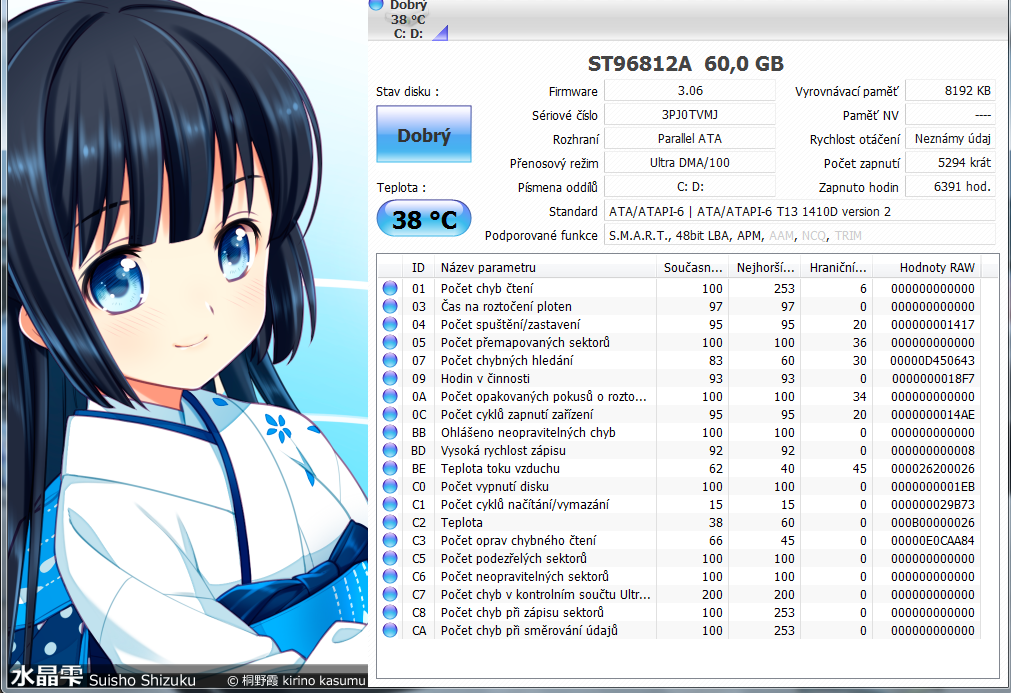1011x693 pixels.
Task: Select the C: D: disk tab at top
Action: point(408,20)
